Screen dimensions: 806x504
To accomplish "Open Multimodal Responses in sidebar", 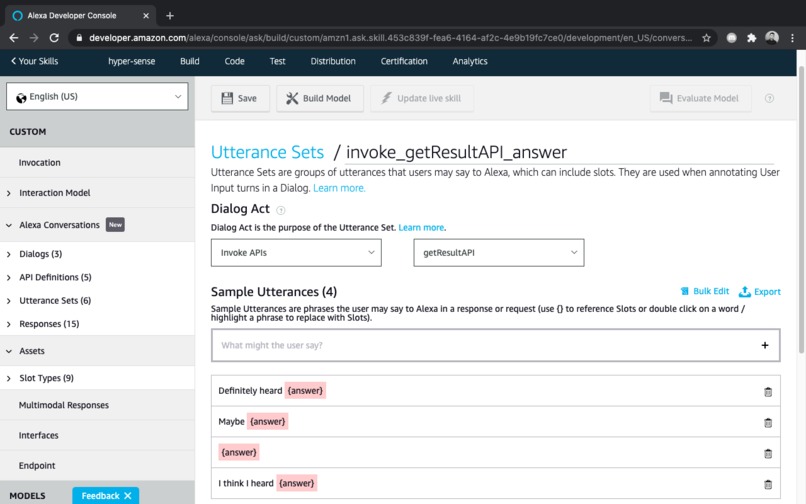I will point(64,405).
